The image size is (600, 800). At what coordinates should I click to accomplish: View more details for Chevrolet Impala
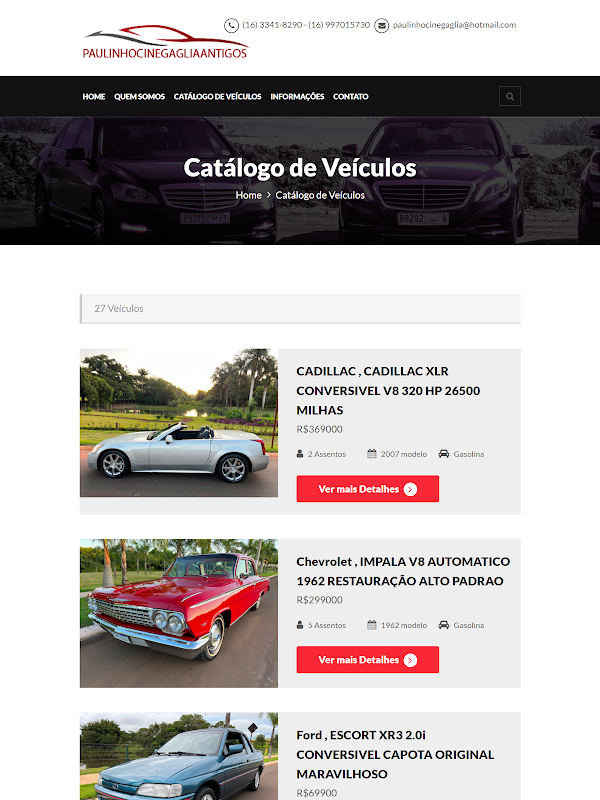coord(367,660)
